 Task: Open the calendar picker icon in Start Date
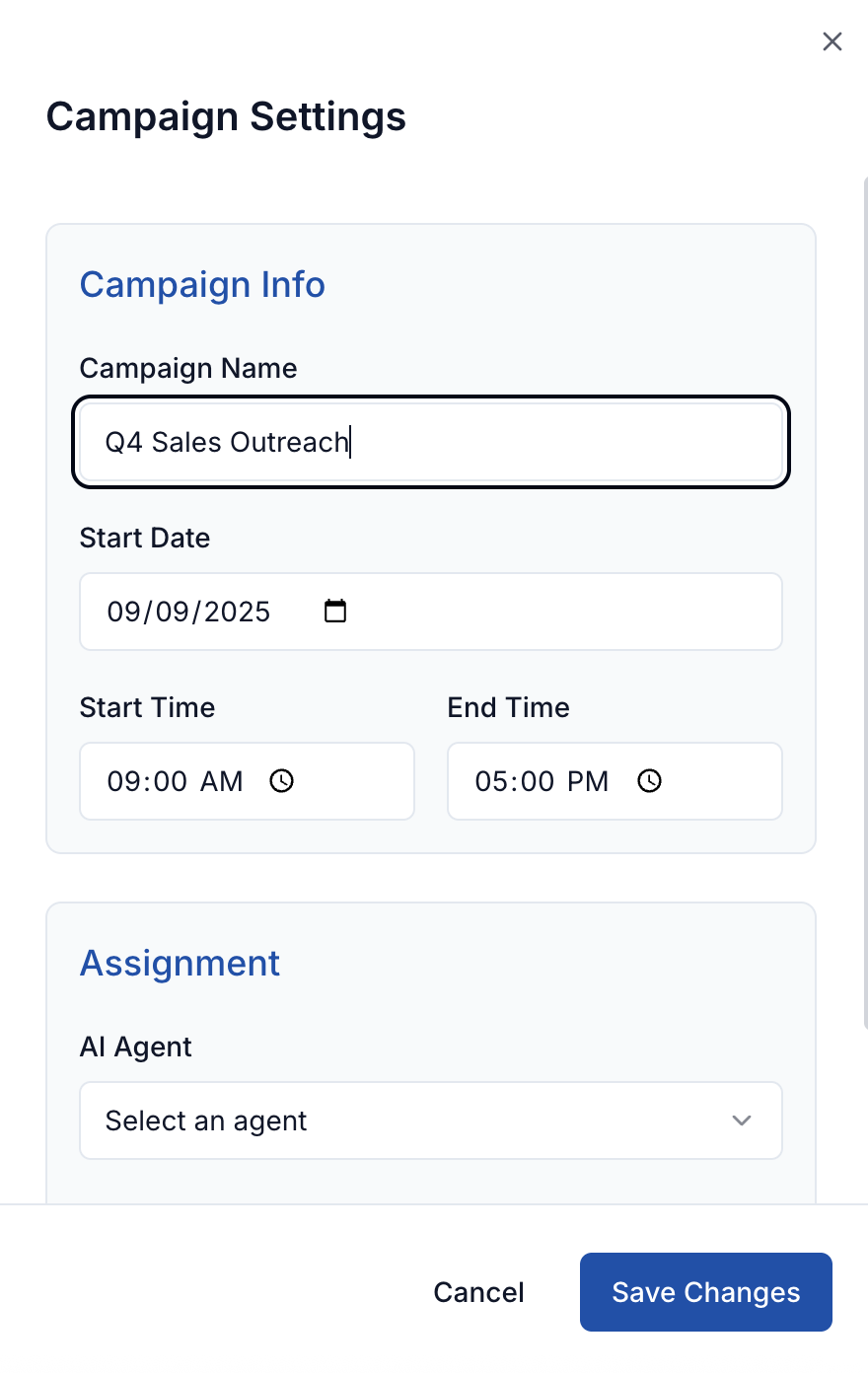click(335, 612)
